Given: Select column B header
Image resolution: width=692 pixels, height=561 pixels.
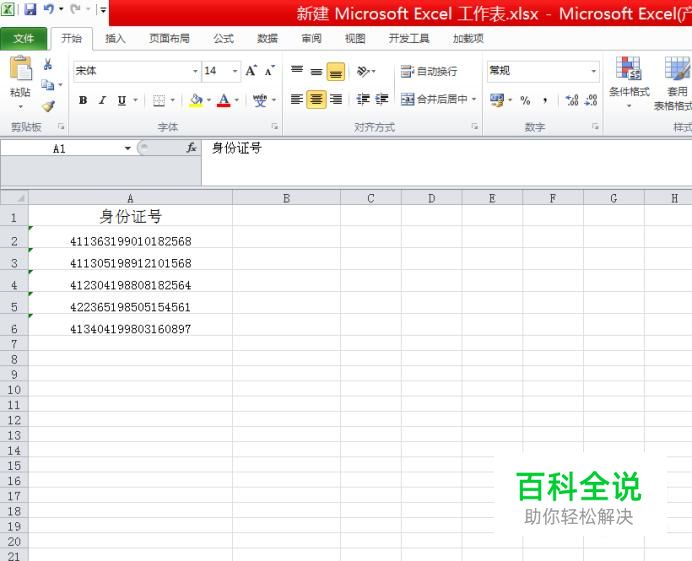Looking at the screenshot, I should click(286, 198).
